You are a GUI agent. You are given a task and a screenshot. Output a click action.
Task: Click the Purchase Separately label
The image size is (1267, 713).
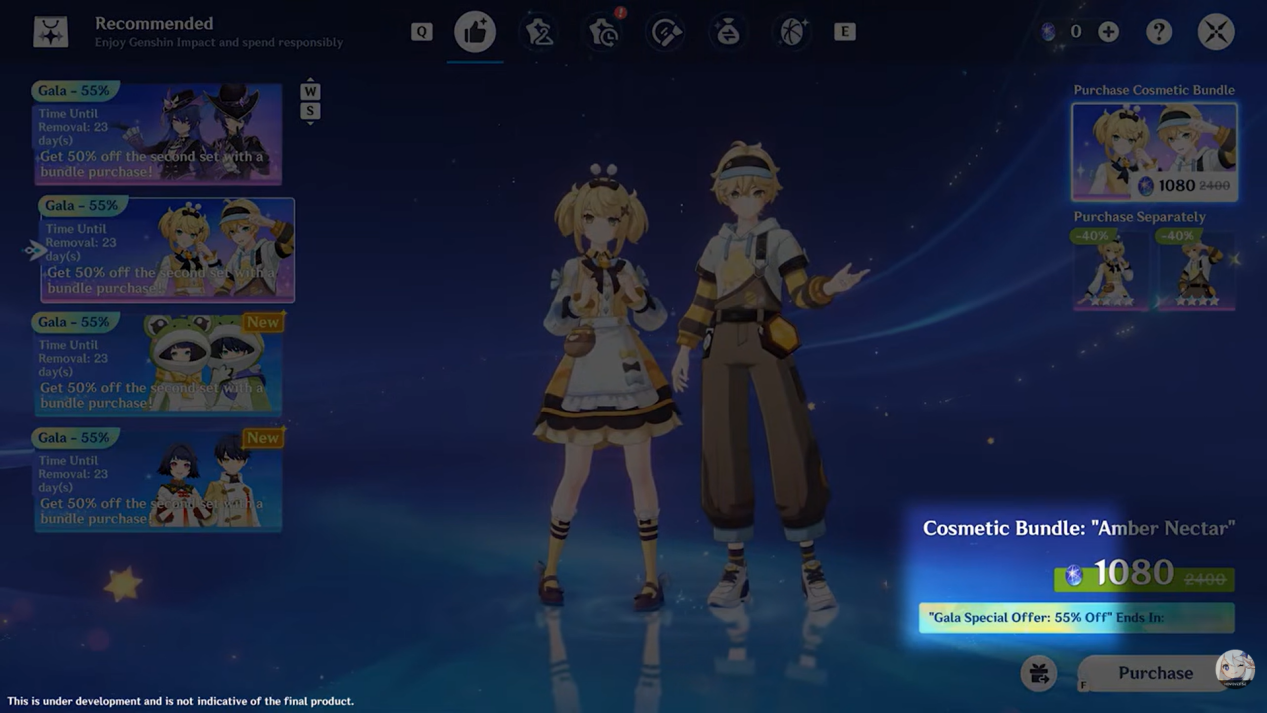tap(1139, 216)
